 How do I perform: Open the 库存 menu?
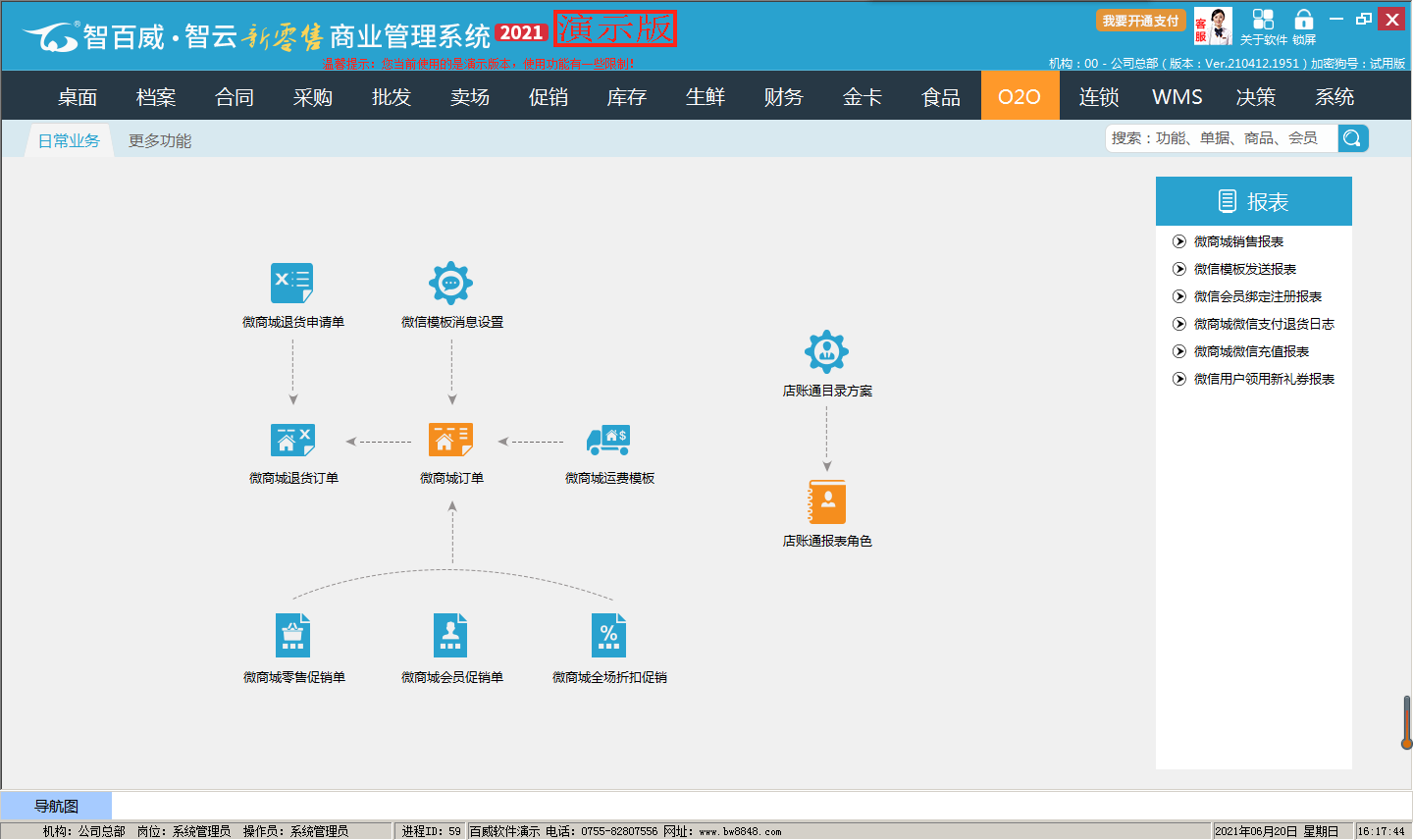pyautogui.click(x=627, y=97)
